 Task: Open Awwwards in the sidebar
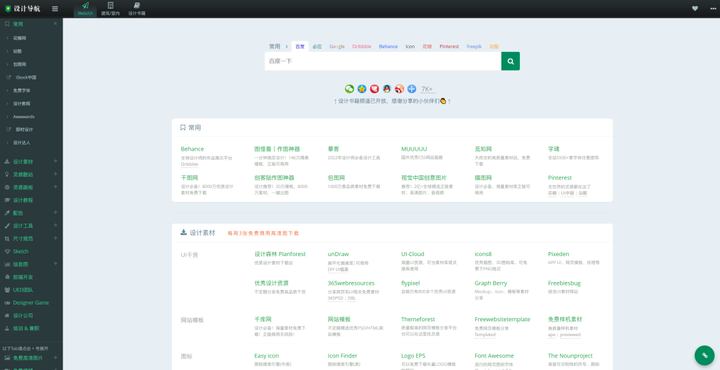click(x=24, y=117)
